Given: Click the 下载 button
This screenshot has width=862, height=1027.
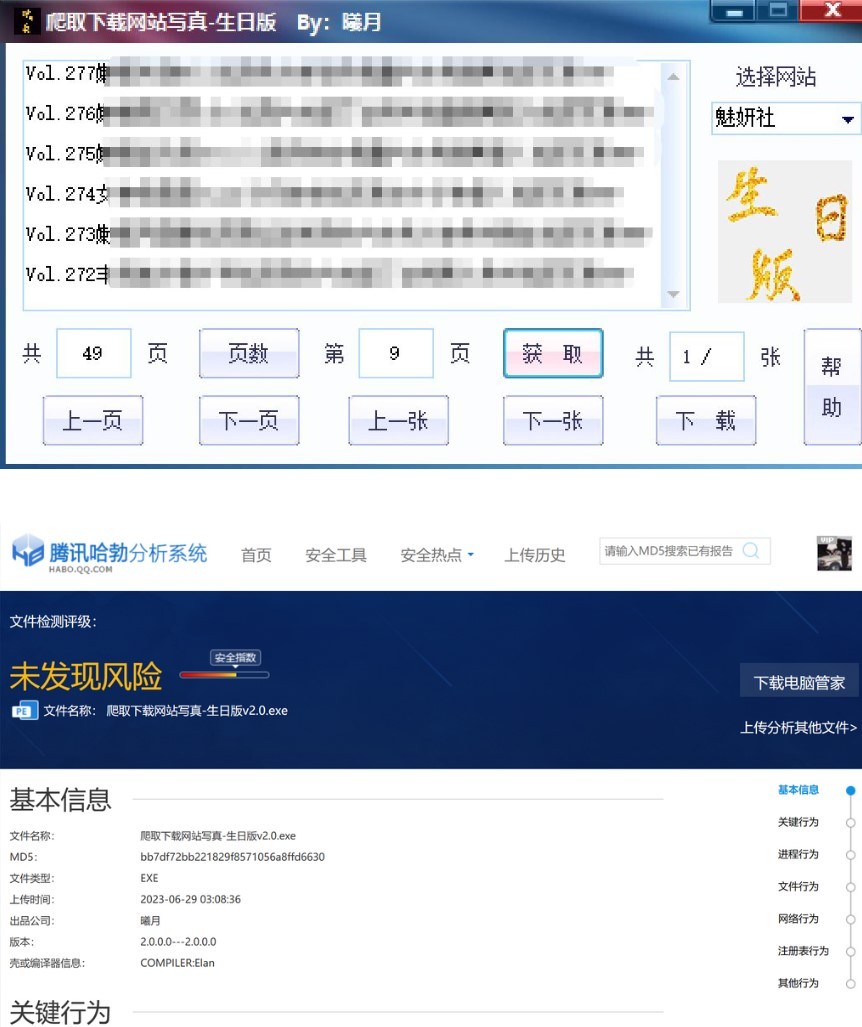Looking at the screenshot, I should pyautogui.click(x=706, y=420).
